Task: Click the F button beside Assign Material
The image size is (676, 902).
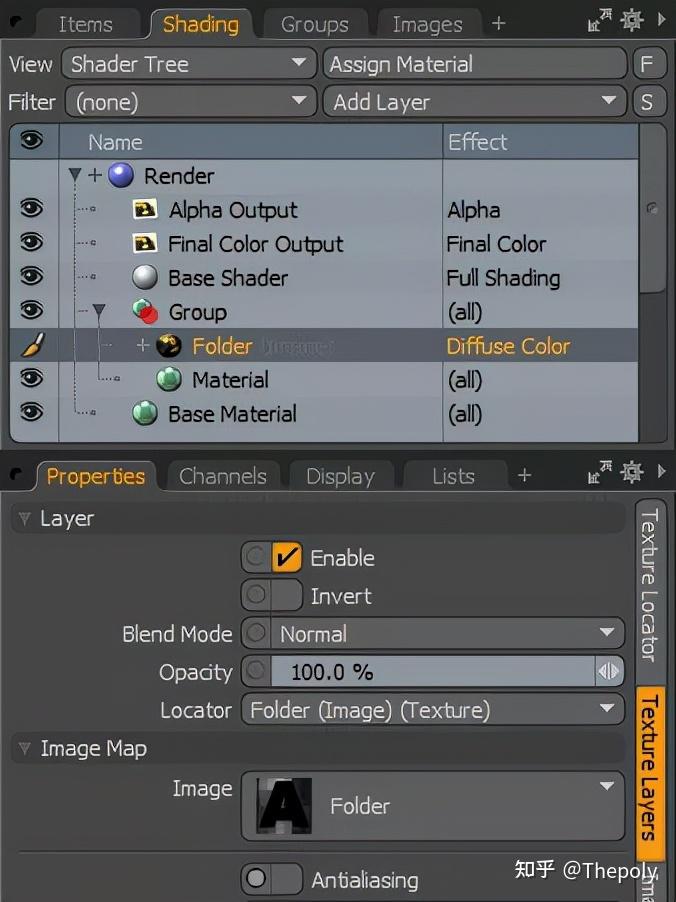Action: pos(648,64)
